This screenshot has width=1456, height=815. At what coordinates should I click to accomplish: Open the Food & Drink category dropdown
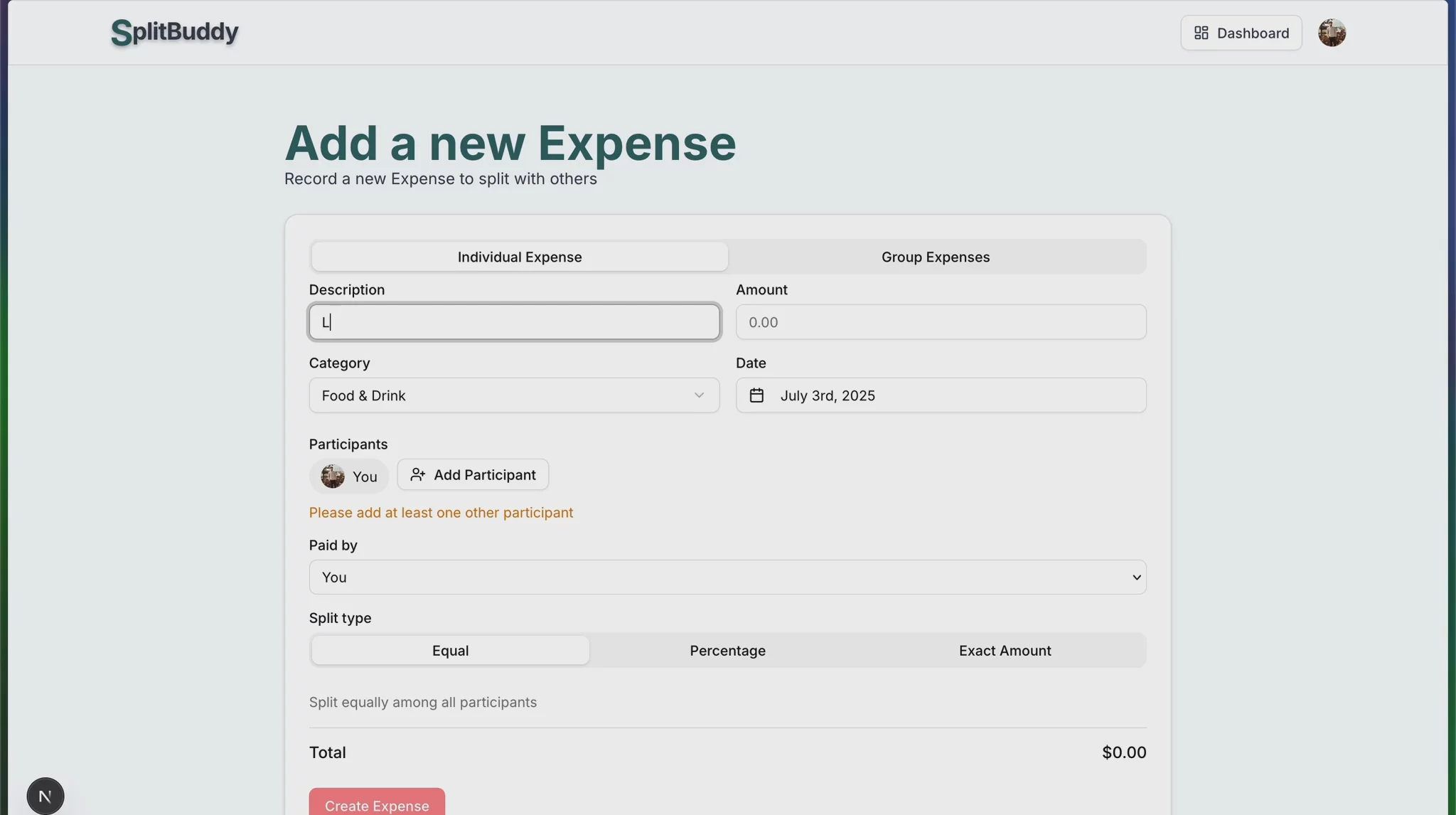pos(498,395)
